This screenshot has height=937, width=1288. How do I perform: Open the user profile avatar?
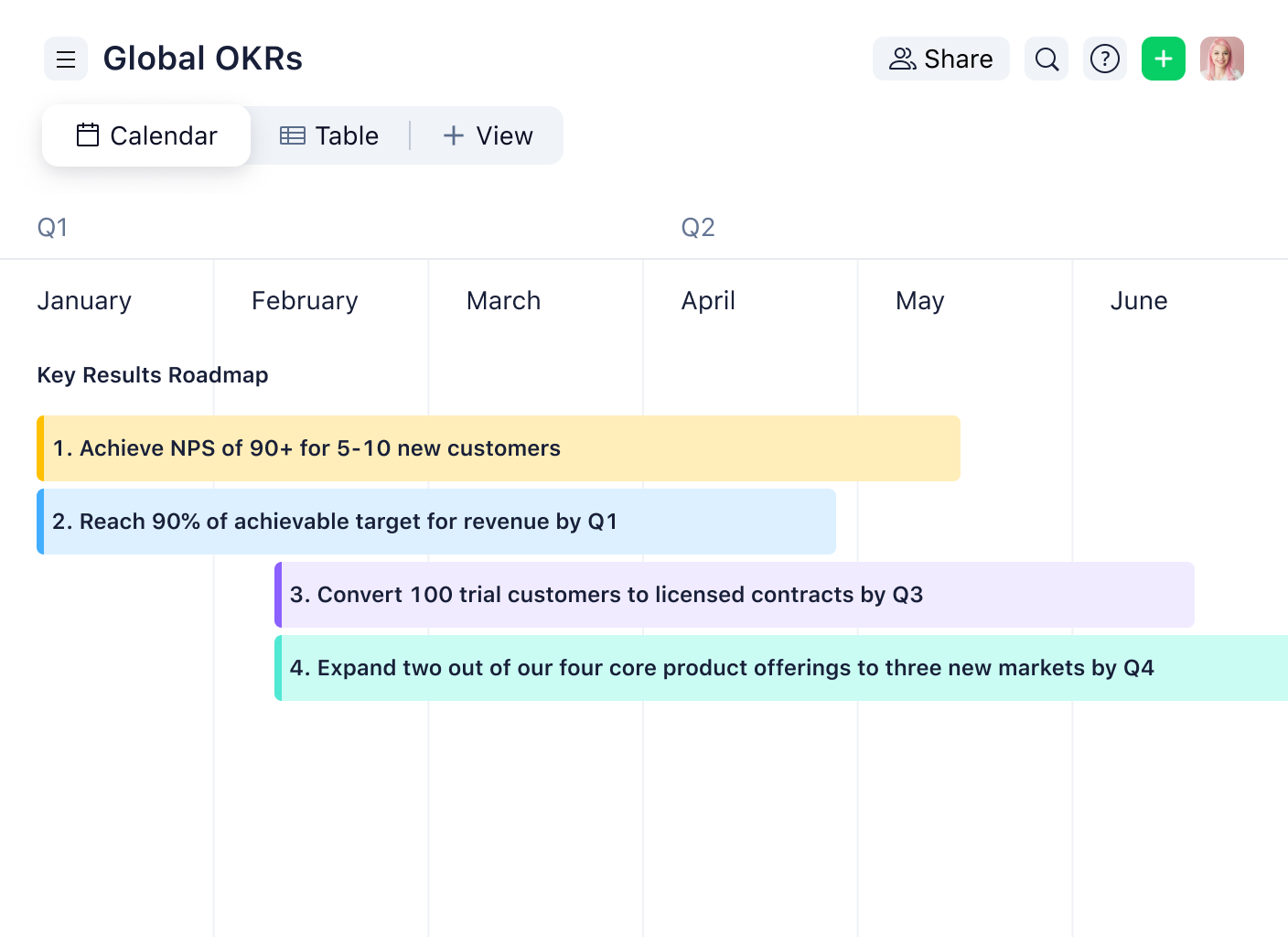click(x=1222, y=59)
